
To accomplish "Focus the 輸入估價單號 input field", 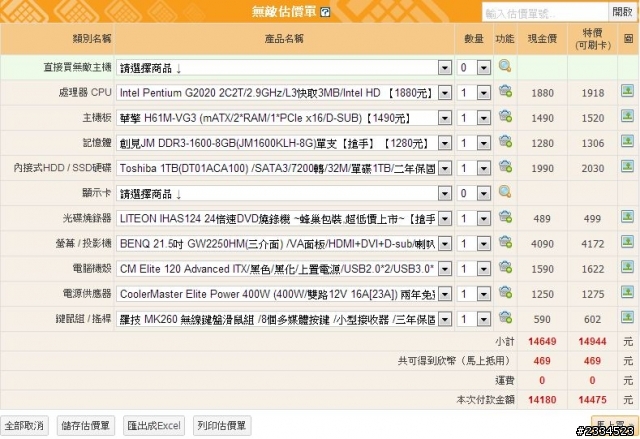I will (545, 13).
